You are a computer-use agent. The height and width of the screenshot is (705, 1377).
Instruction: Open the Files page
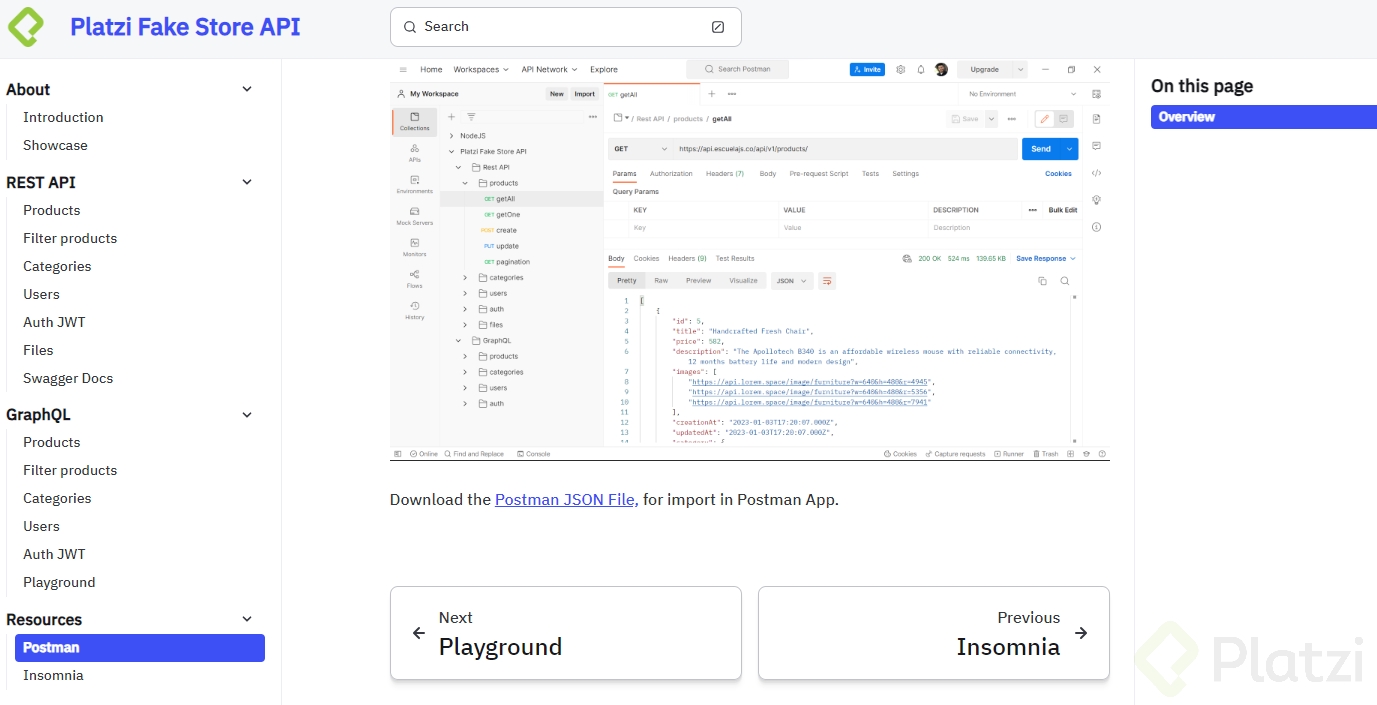38,350
